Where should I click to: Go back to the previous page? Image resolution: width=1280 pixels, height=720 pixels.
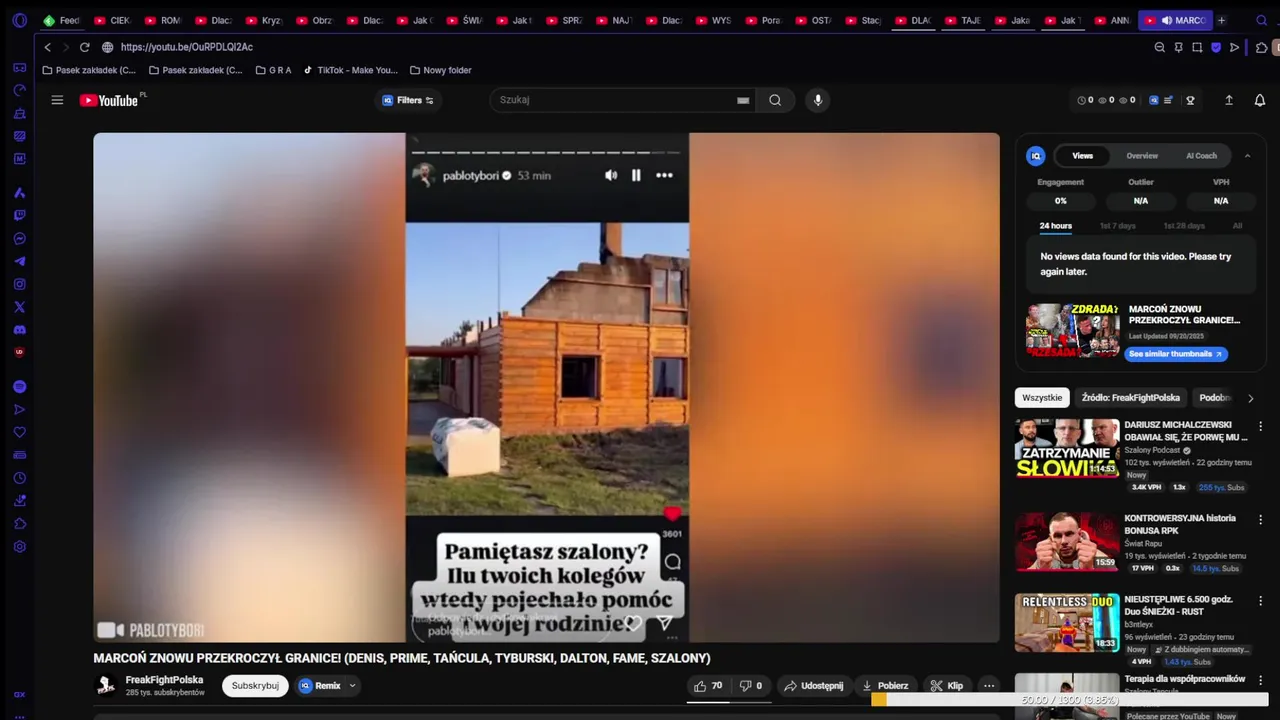click(x=47, y=47)
